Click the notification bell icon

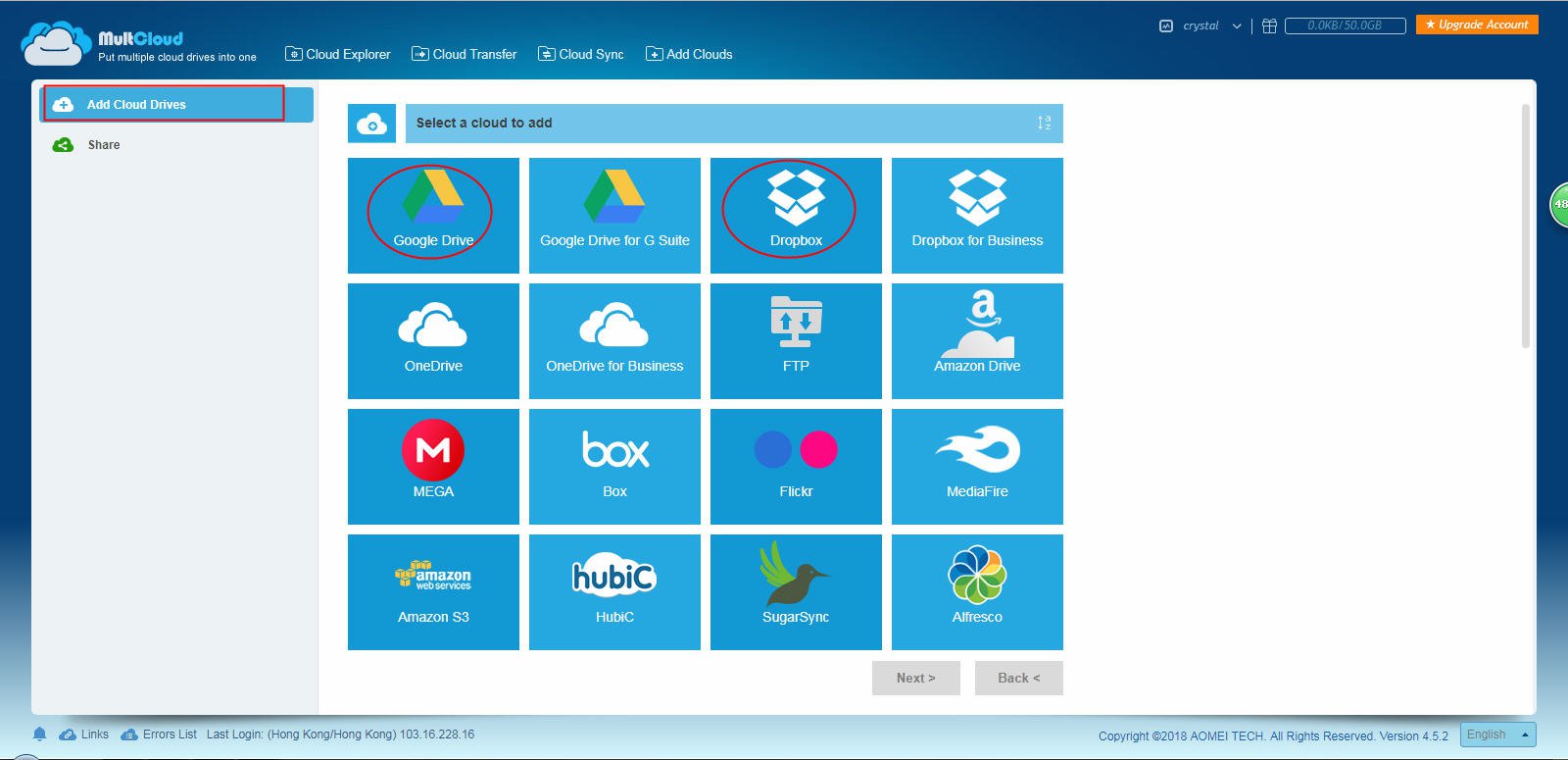(39, 734)
